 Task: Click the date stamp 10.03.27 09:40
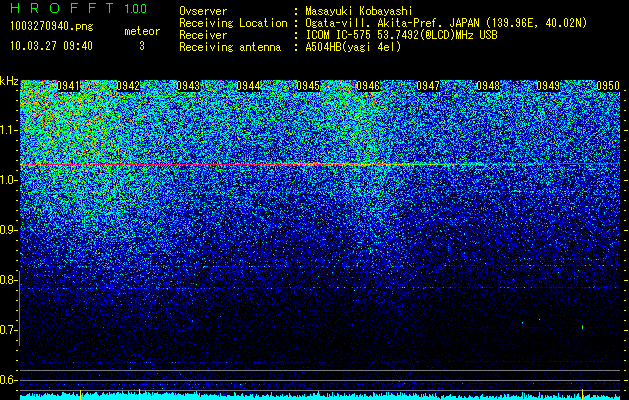tap(51, 46)
